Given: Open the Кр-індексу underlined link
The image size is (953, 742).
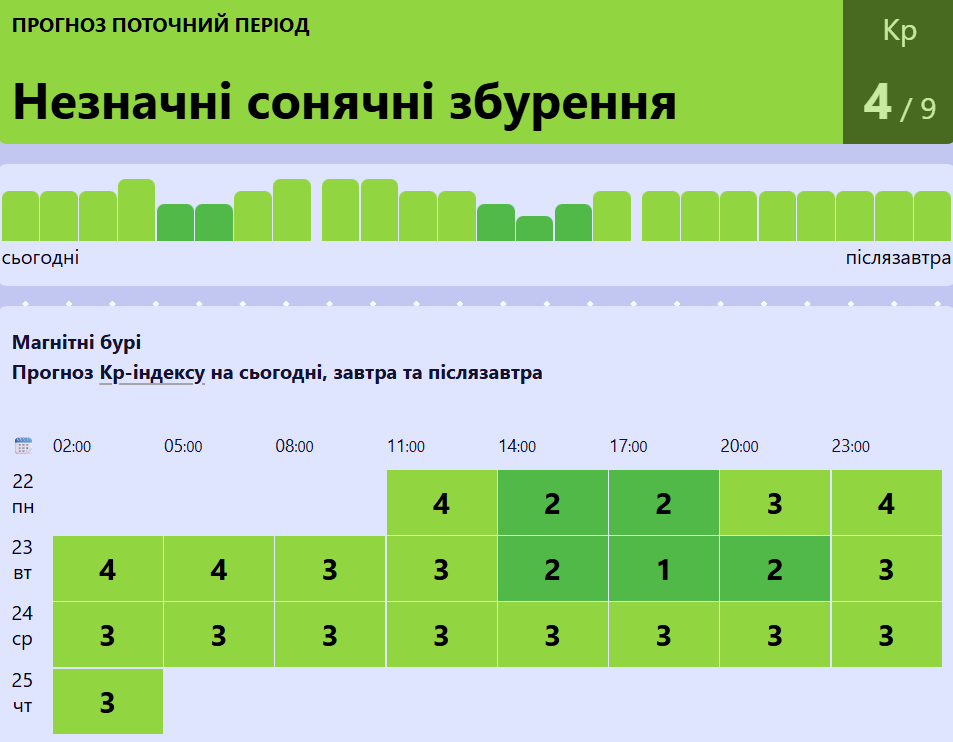Looking at the screenshot, I should click(152, 373).
